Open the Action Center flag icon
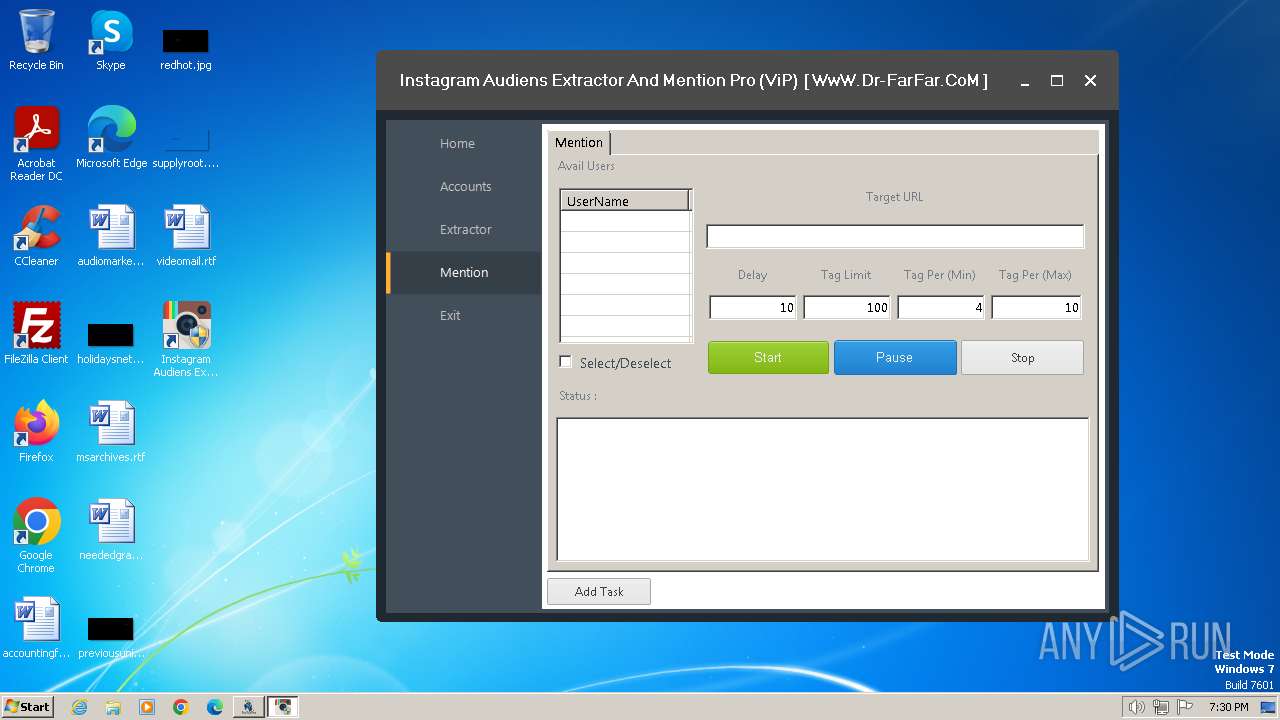Viewport: 1280px width, 720px height. (x=1185, y=707)
